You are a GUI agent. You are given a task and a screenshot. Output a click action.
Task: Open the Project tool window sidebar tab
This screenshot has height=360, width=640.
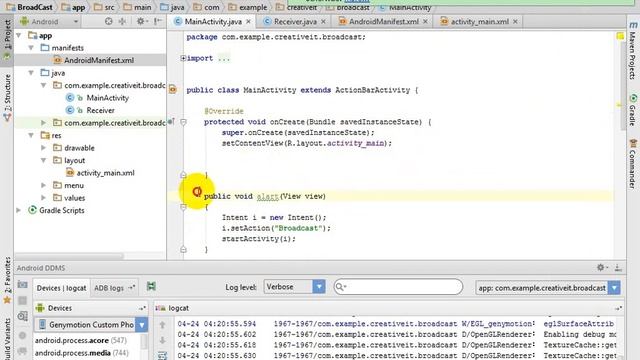pos(7,39)
